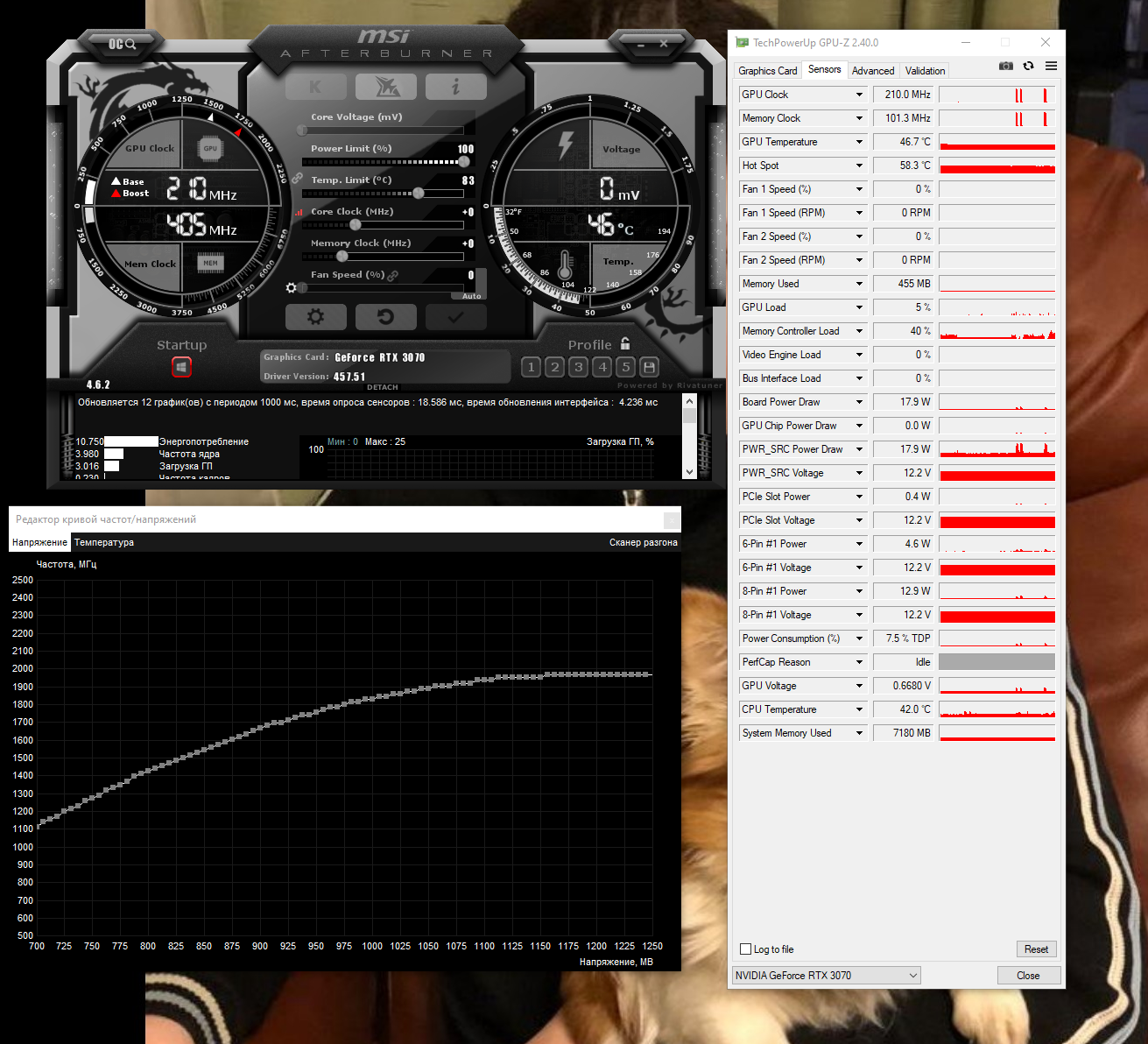Image resolution: width=1148 pixels, height=1044 pixels.
Task: Select profile slot 5
Action: click(625, 367)
